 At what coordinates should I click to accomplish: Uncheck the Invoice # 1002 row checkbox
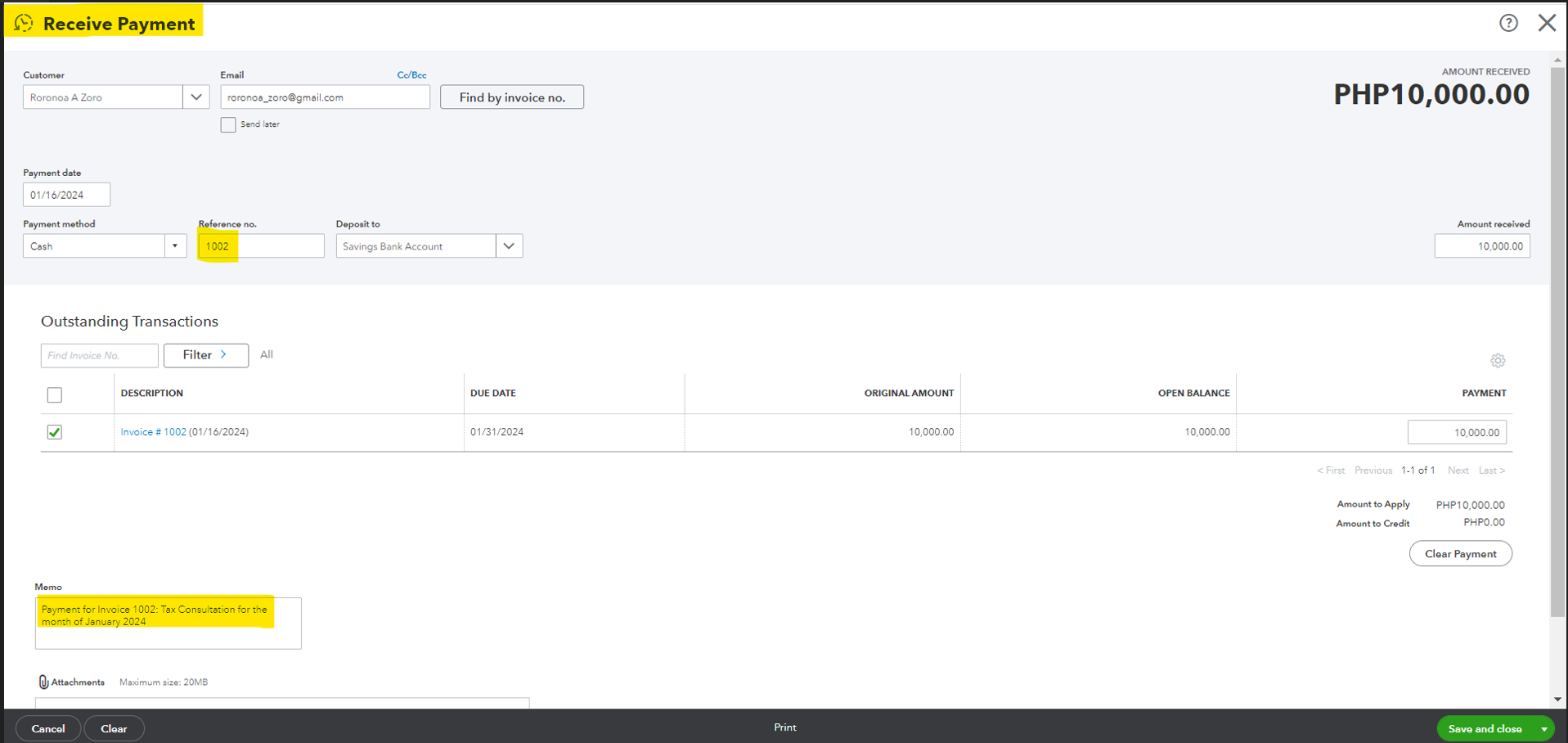tap(55, 432)
